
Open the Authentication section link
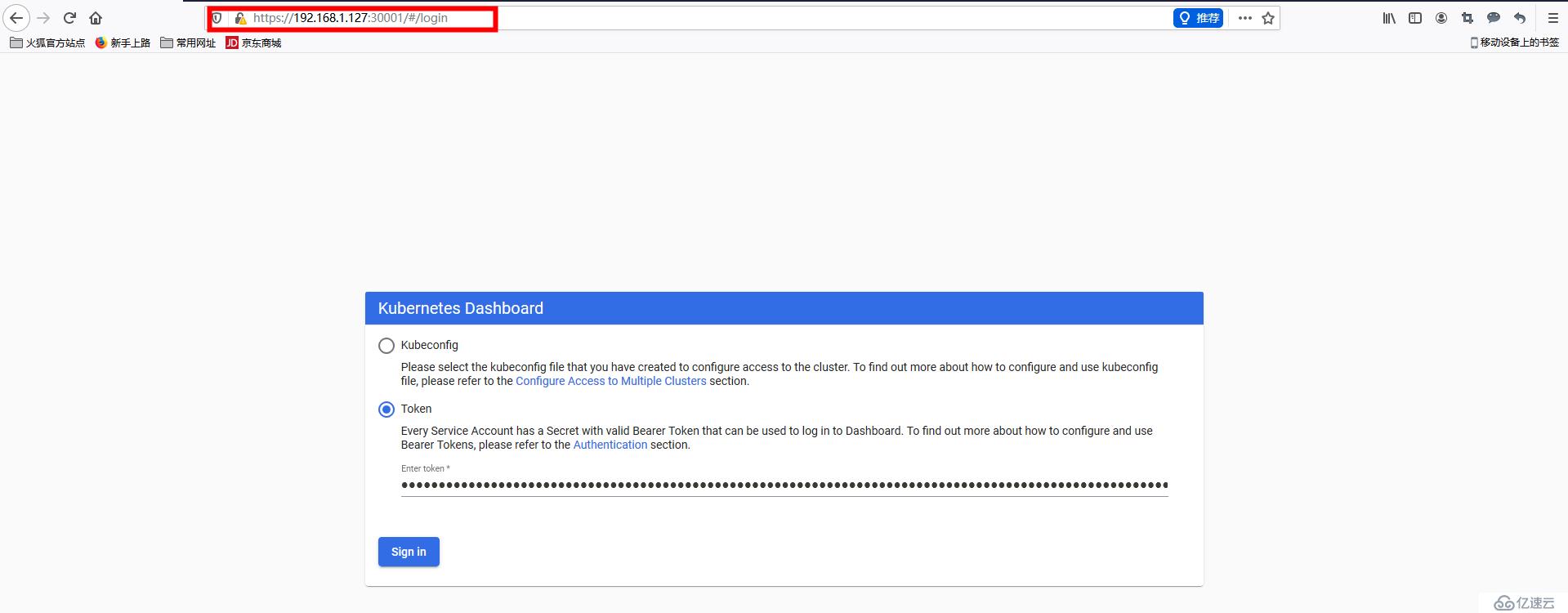610,445
